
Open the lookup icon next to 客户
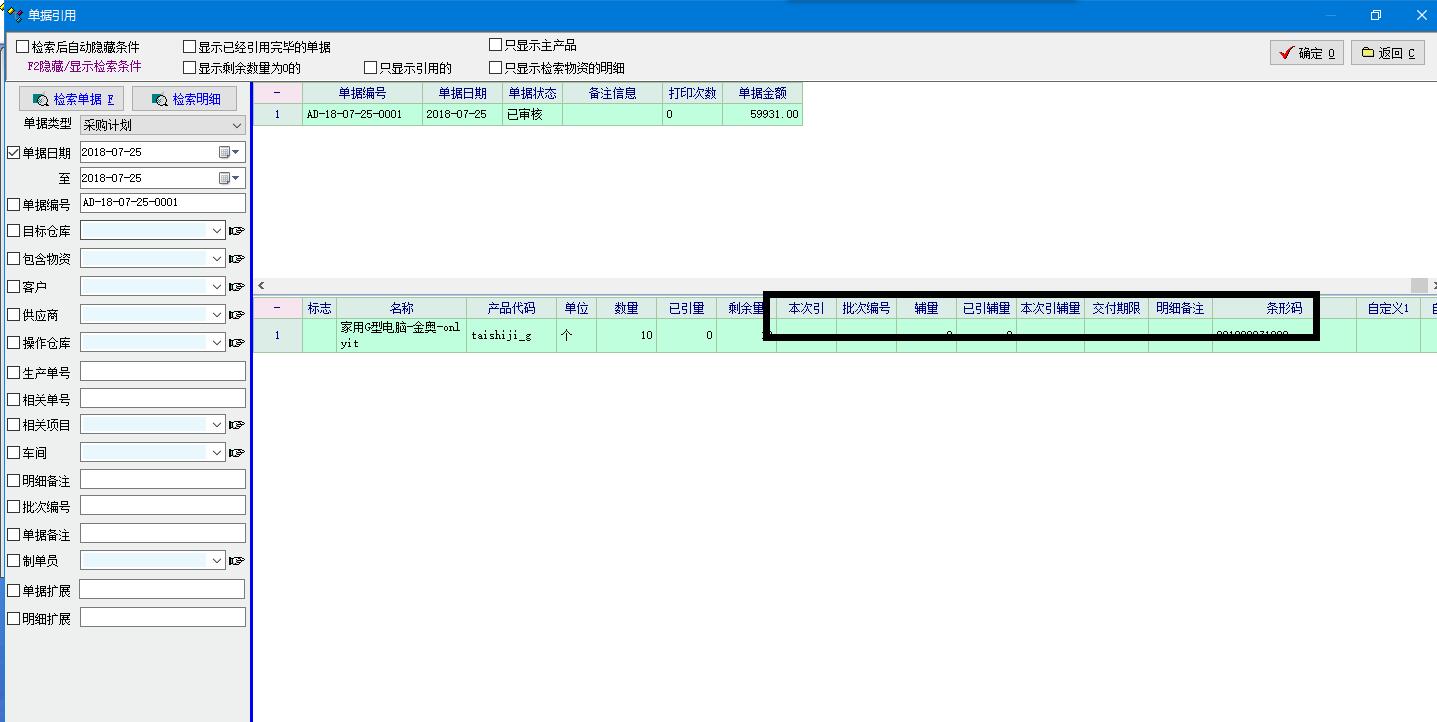click(236, 287)
